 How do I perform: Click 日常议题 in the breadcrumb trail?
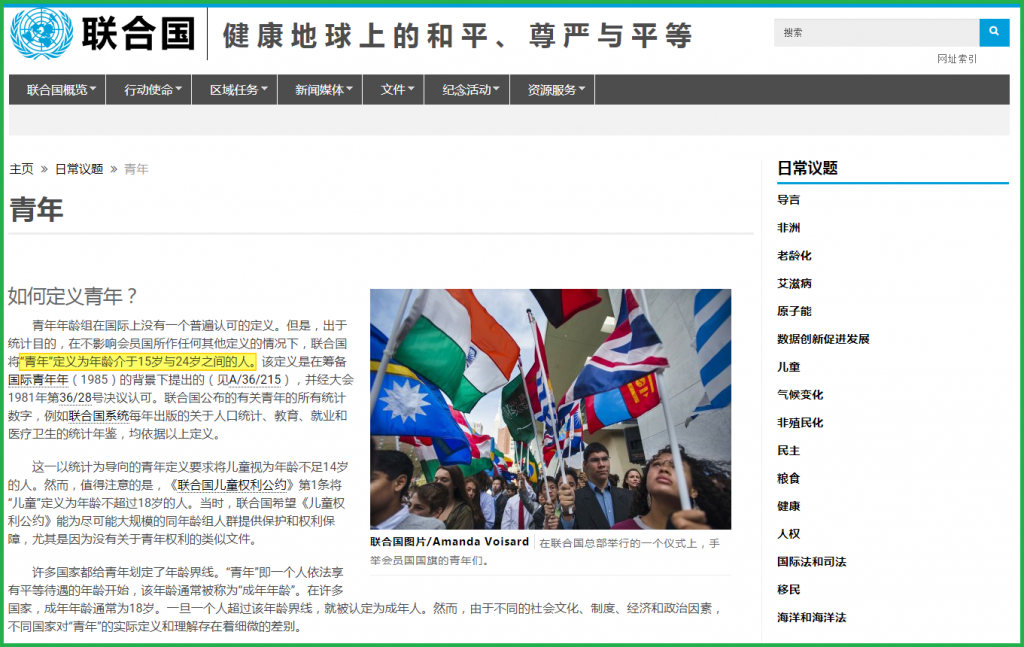pyautogui.click(x=79, y=169)
